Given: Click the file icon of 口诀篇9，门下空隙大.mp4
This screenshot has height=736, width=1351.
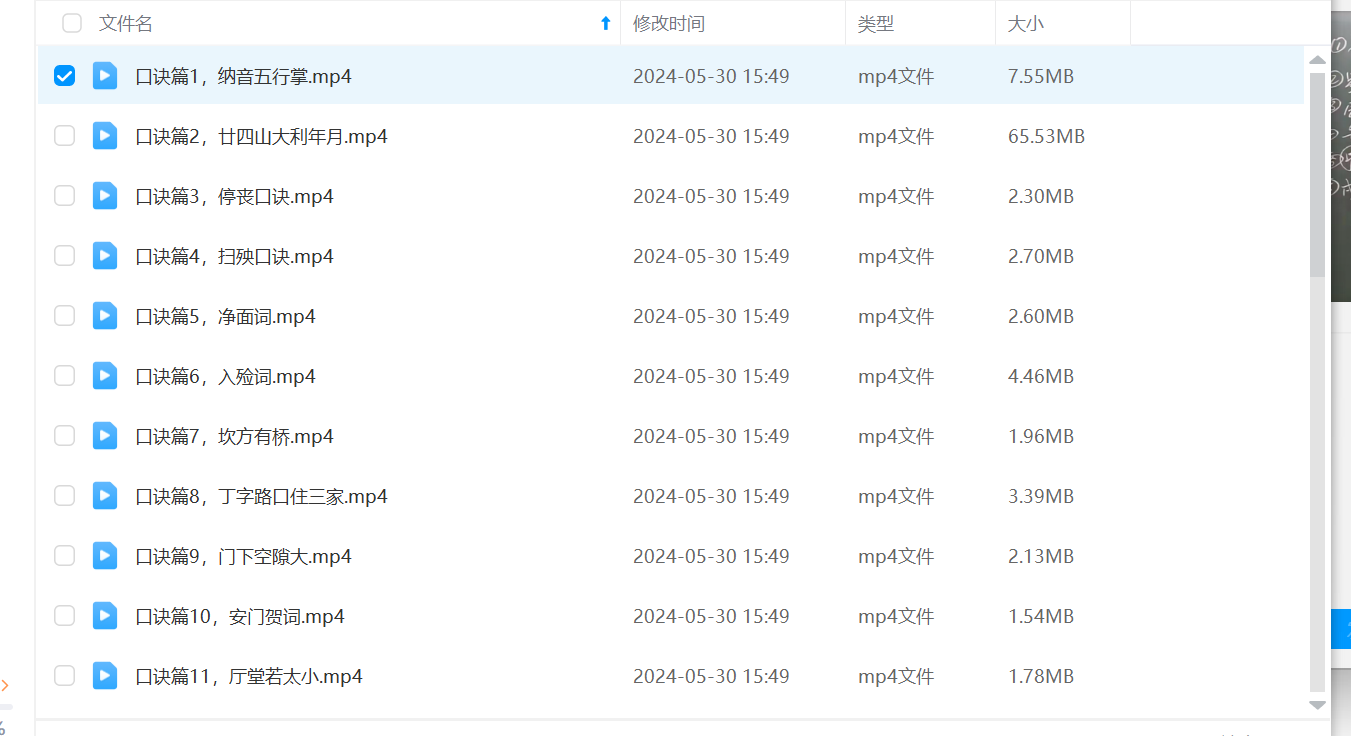Looking at the screenshot, I should click(x=105, y=556).
